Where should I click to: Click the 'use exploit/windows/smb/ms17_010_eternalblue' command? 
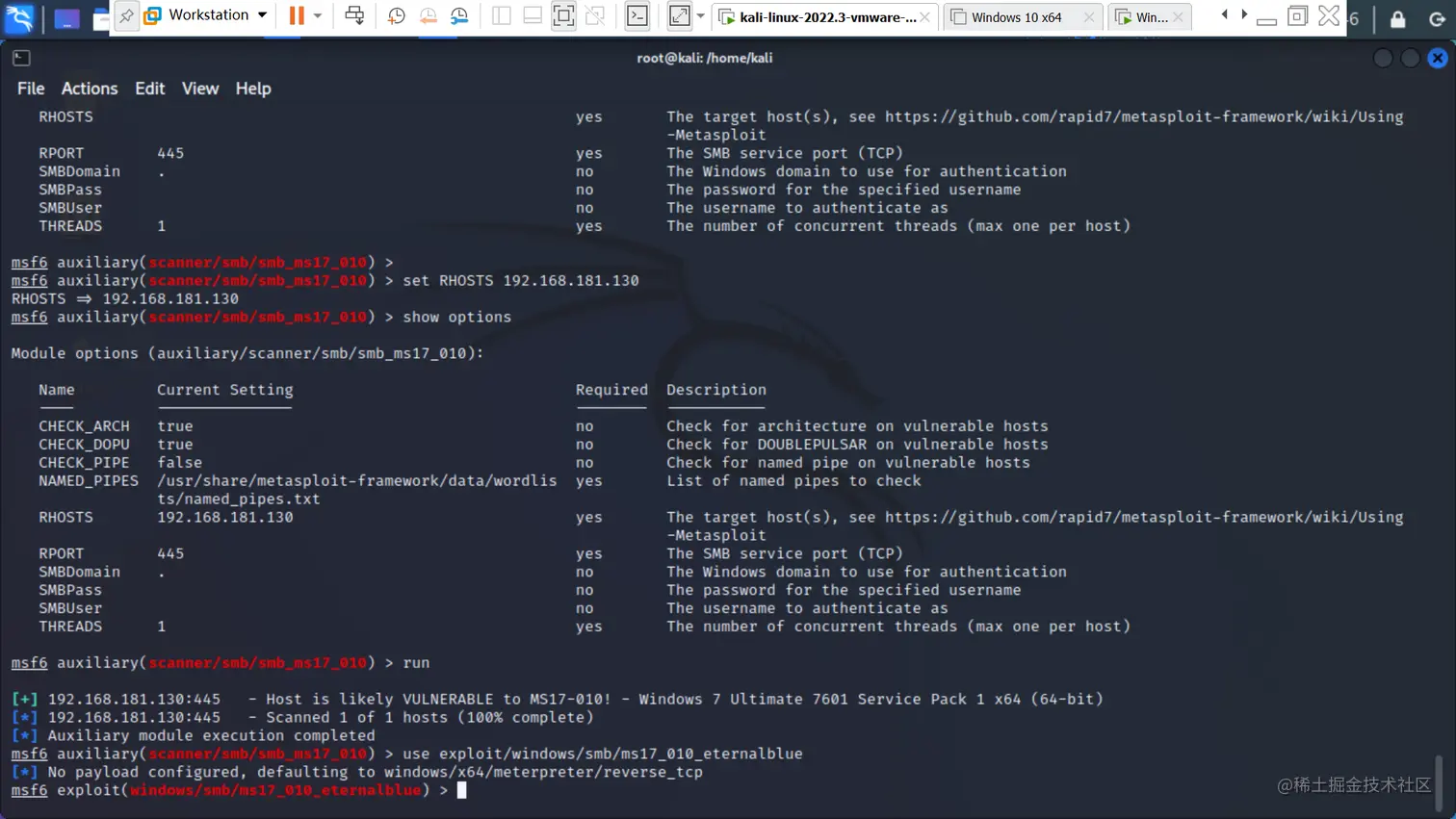point(603,755)
